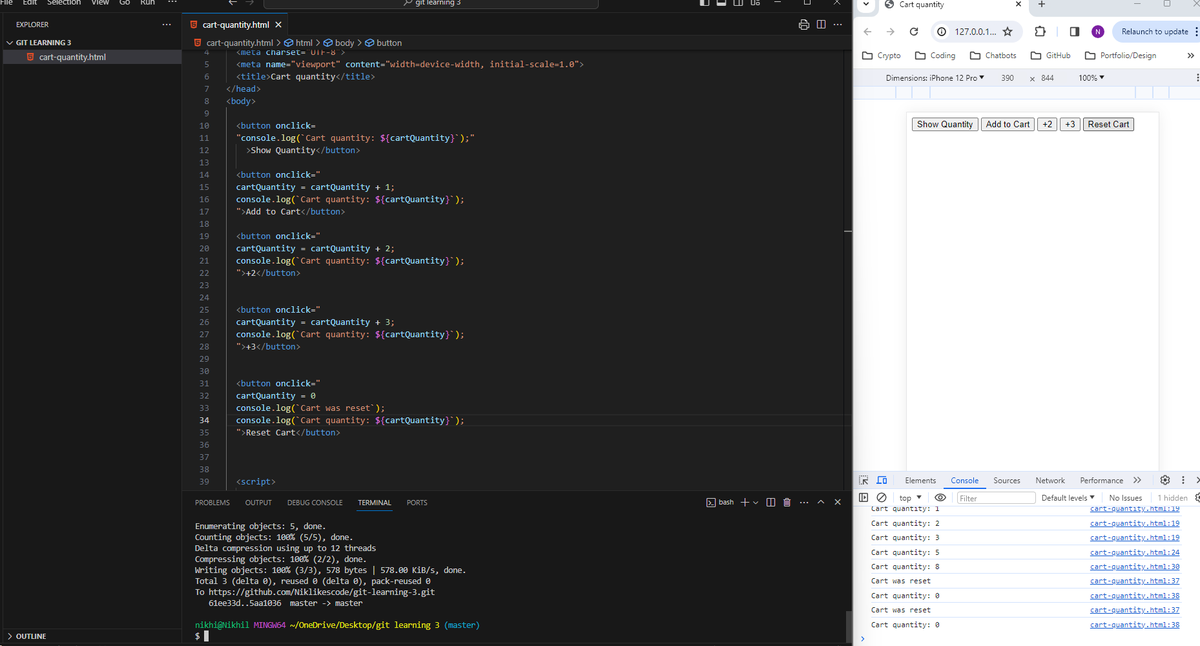1200x646 pixels.
Task: Close the terminal panel
Action: tap(838, 502)
